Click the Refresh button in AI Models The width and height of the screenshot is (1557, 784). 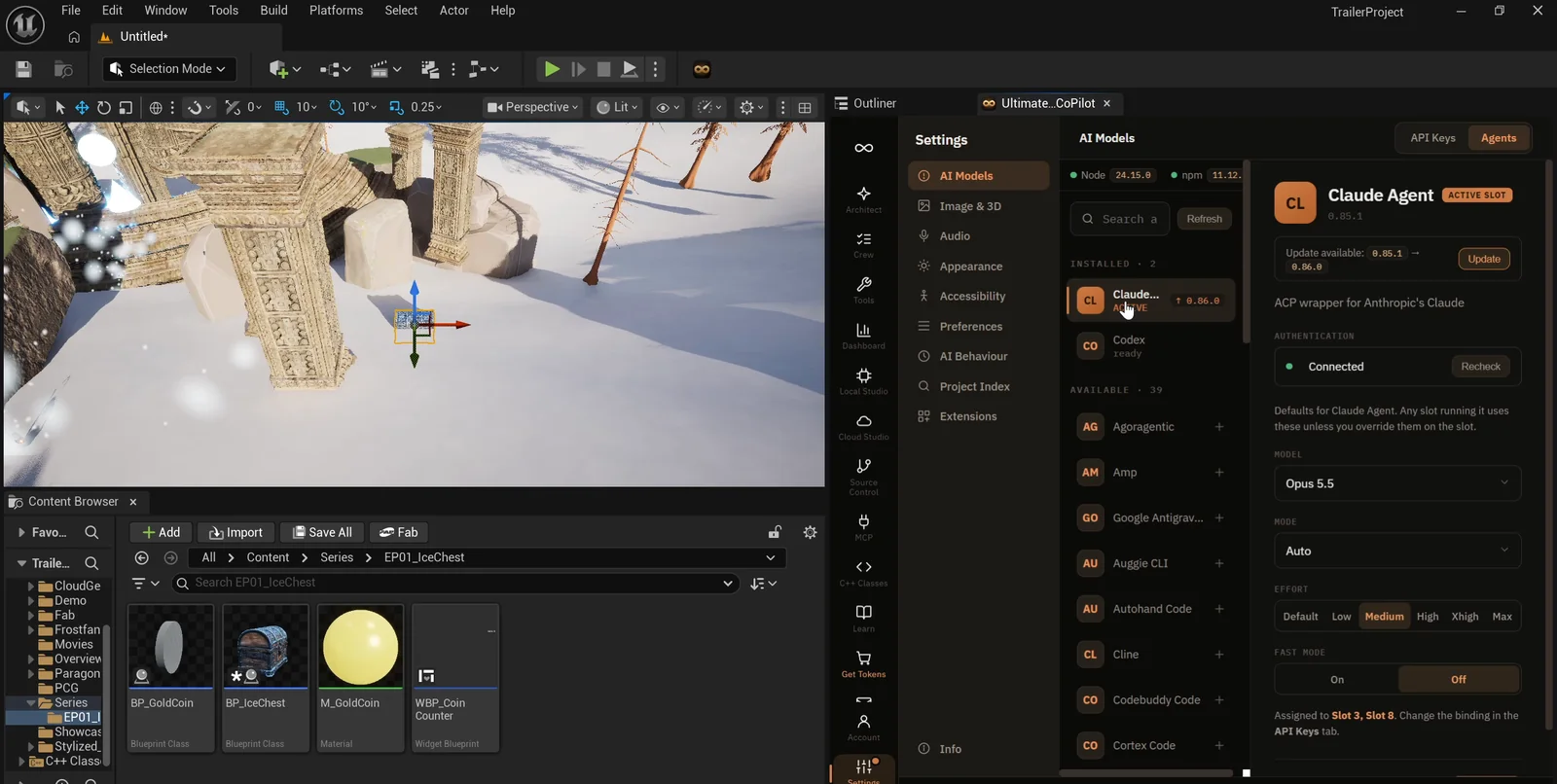tap(1204, 219)
